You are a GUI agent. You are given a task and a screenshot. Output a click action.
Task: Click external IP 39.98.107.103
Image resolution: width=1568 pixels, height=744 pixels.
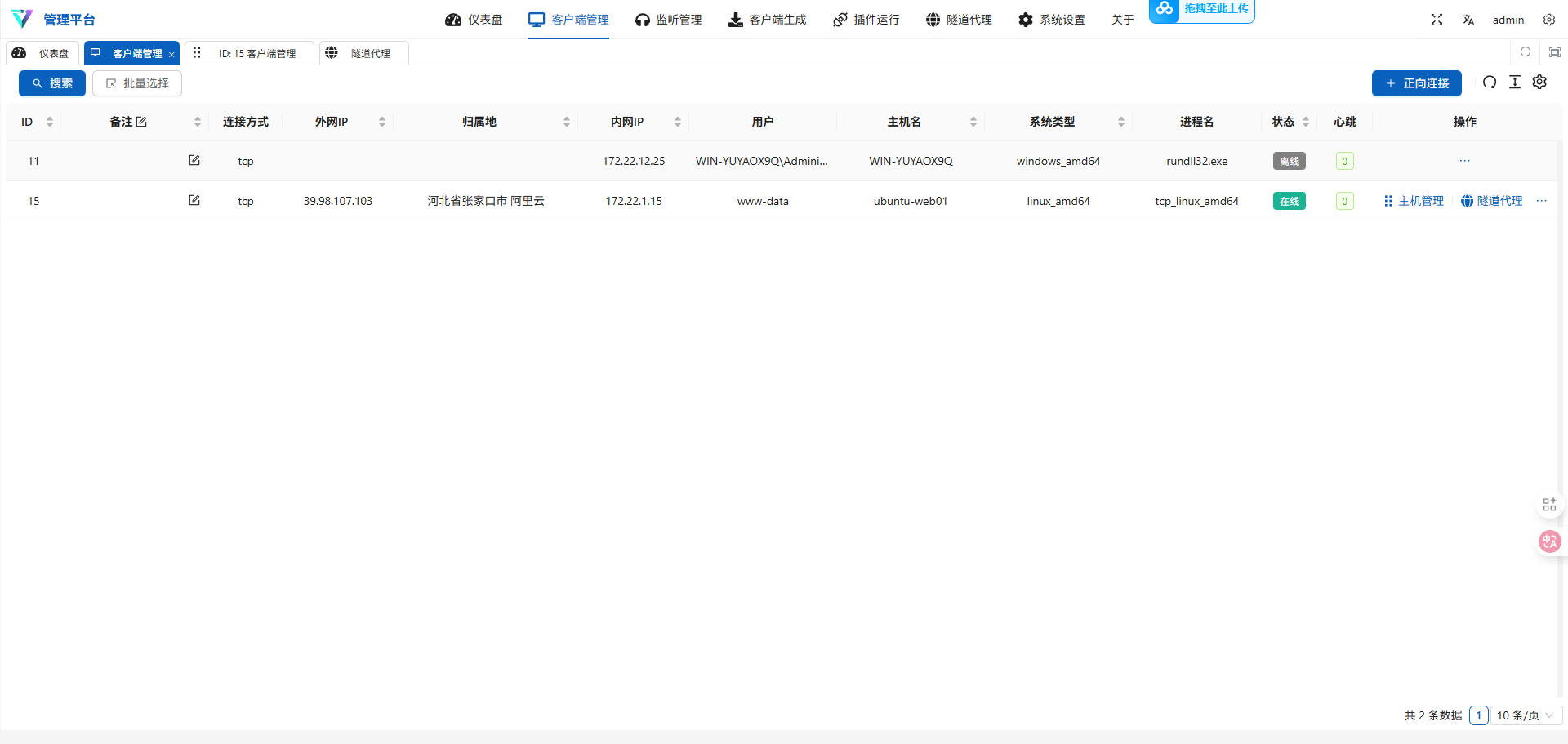tap(338, 201)
